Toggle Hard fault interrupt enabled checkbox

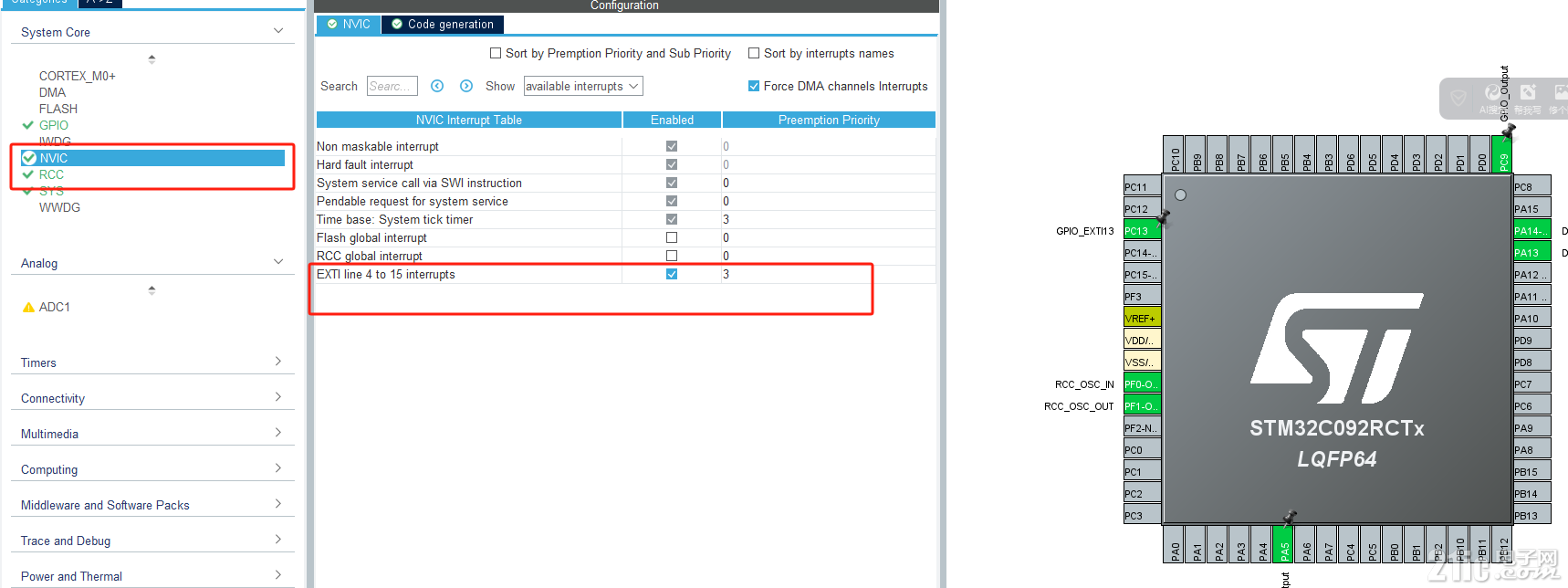click(672, 164)
